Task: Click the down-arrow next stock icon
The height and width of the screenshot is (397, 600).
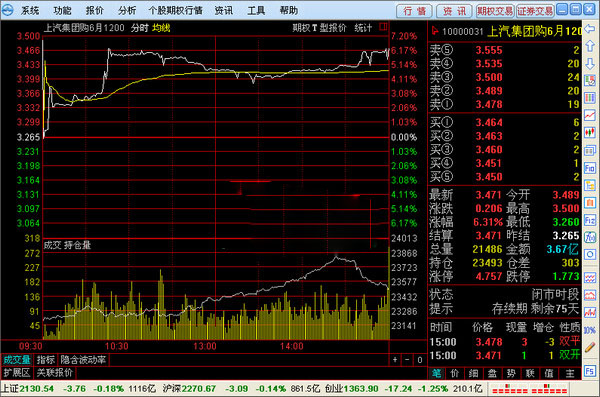Action: (x=590, y=64)
